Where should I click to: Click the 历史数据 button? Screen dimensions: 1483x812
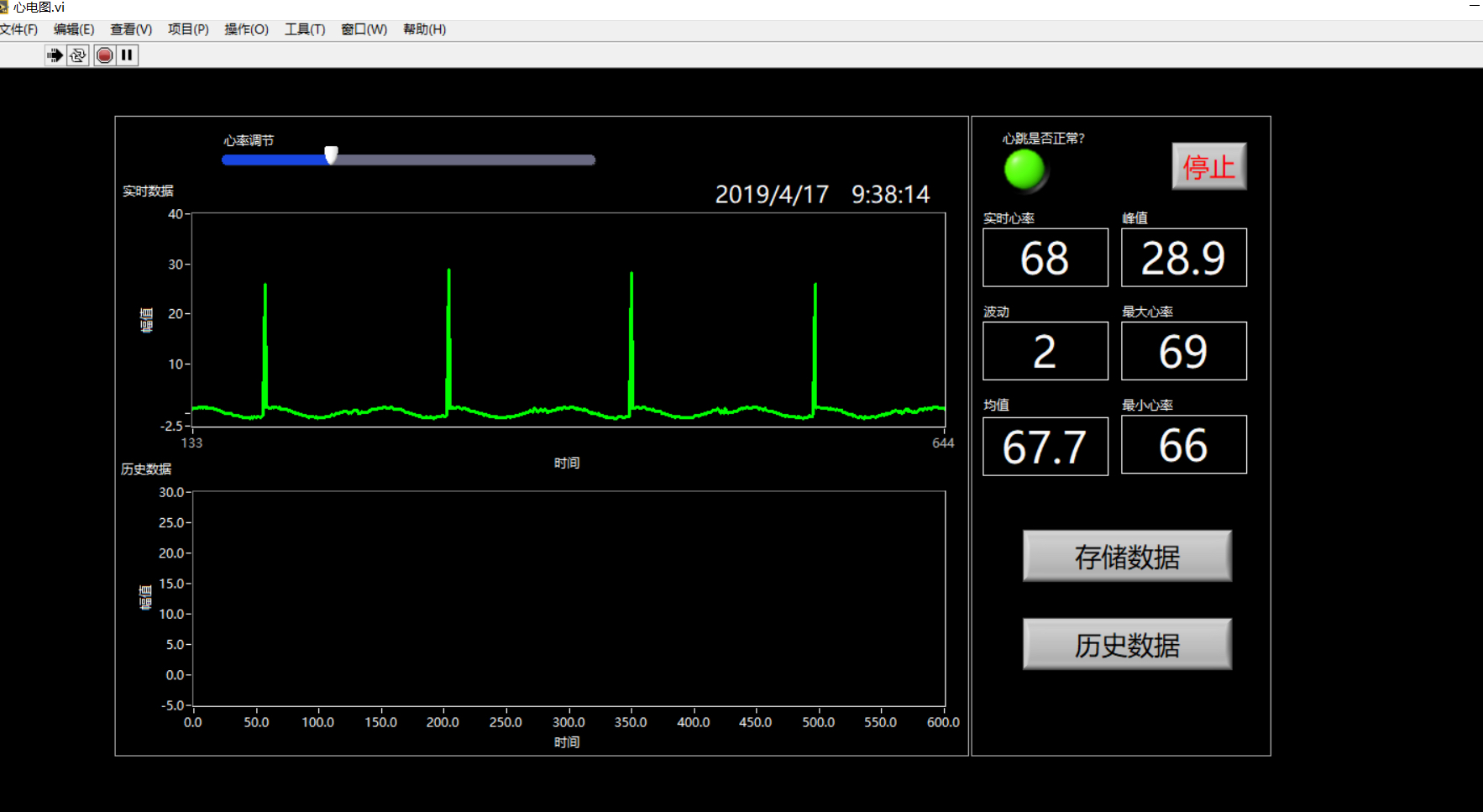click(1127, 644)
